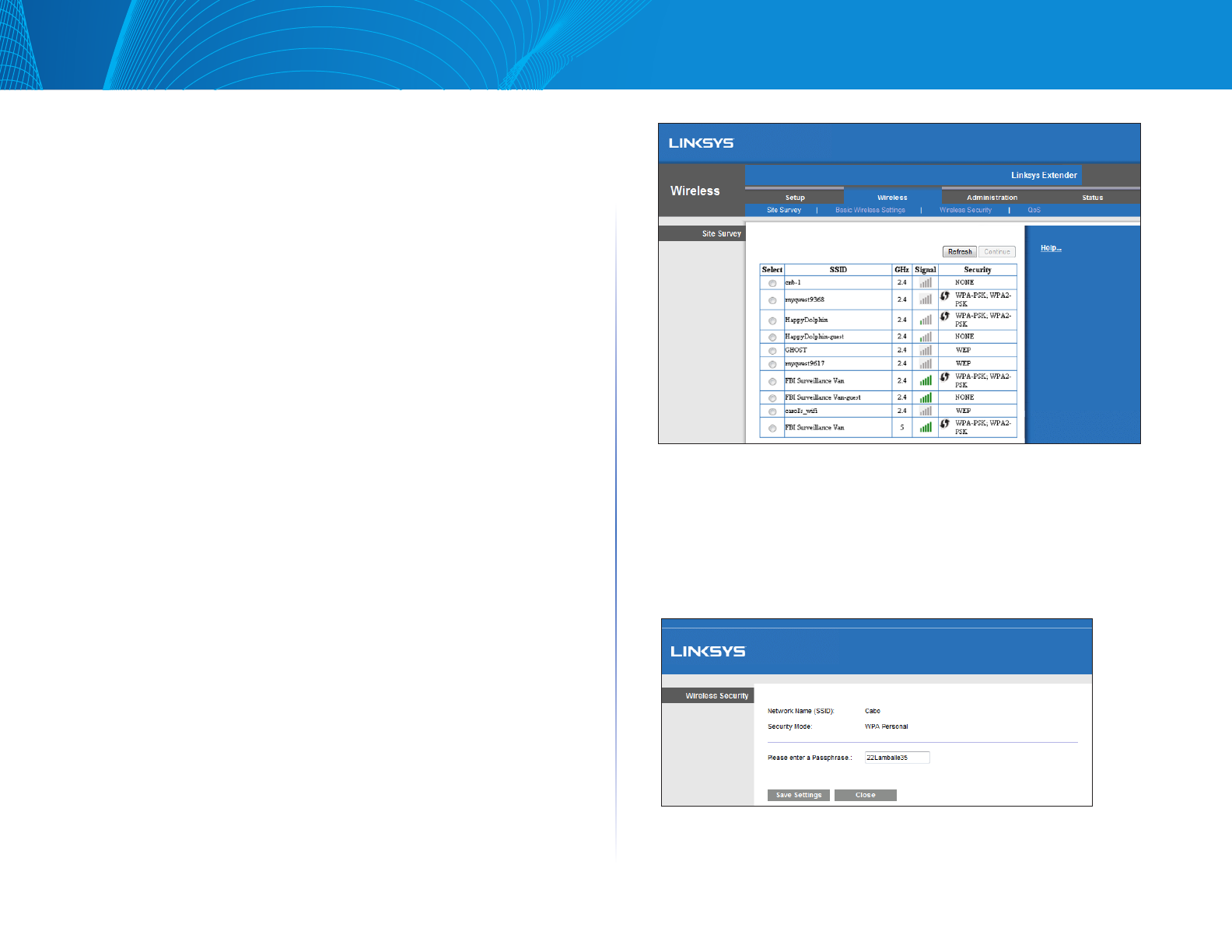Click the SSID text 'carol's_wifi'

(x=801, y=411)
